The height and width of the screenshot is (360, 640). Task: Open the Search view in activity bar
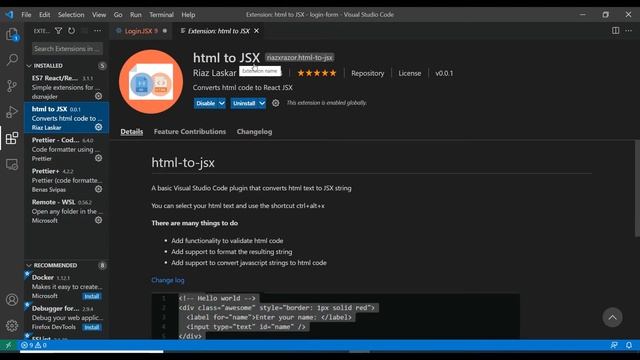coord(12,60)
